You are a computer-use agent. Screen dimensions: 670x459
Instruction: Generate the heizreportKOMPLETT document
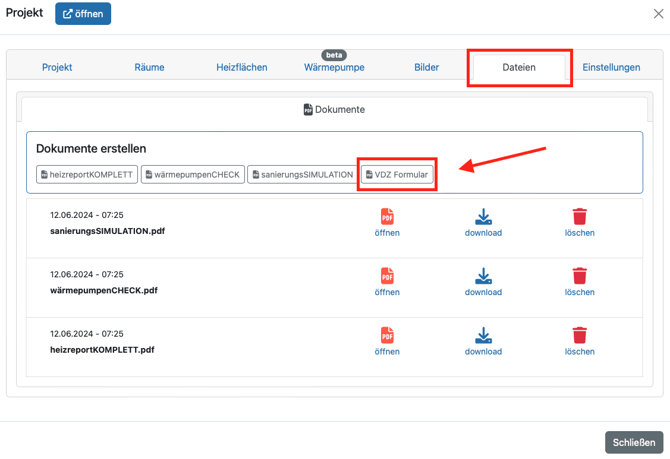coord(87,175)
